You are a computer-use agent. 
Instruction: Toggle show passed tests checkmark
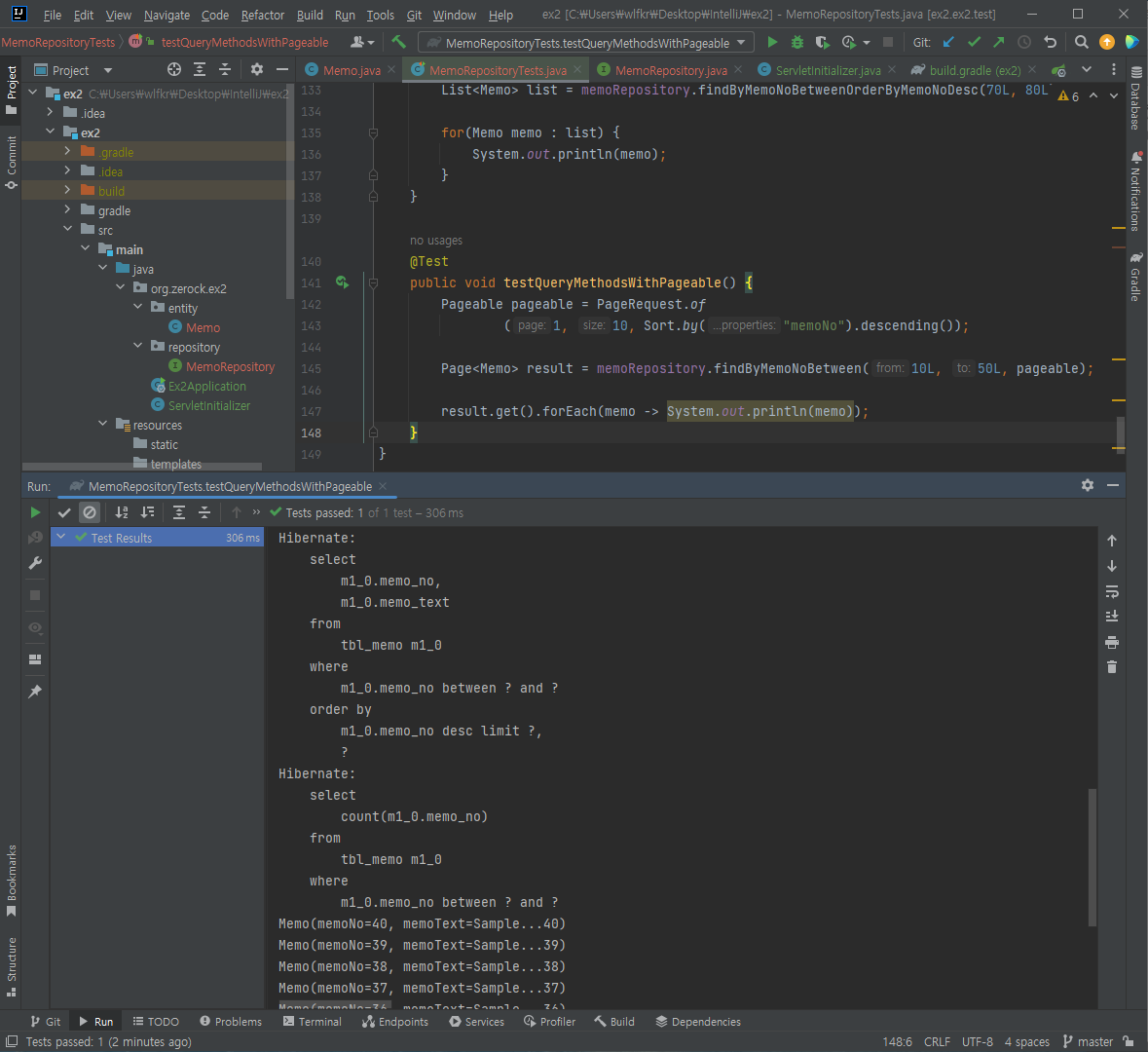(64, 512)
